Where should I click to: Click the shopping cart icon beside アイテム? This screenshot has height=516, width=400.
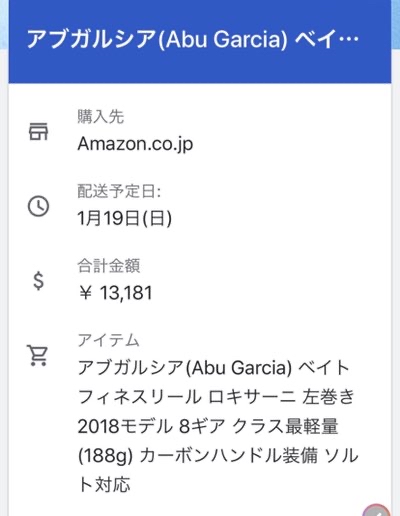(38, 356)
